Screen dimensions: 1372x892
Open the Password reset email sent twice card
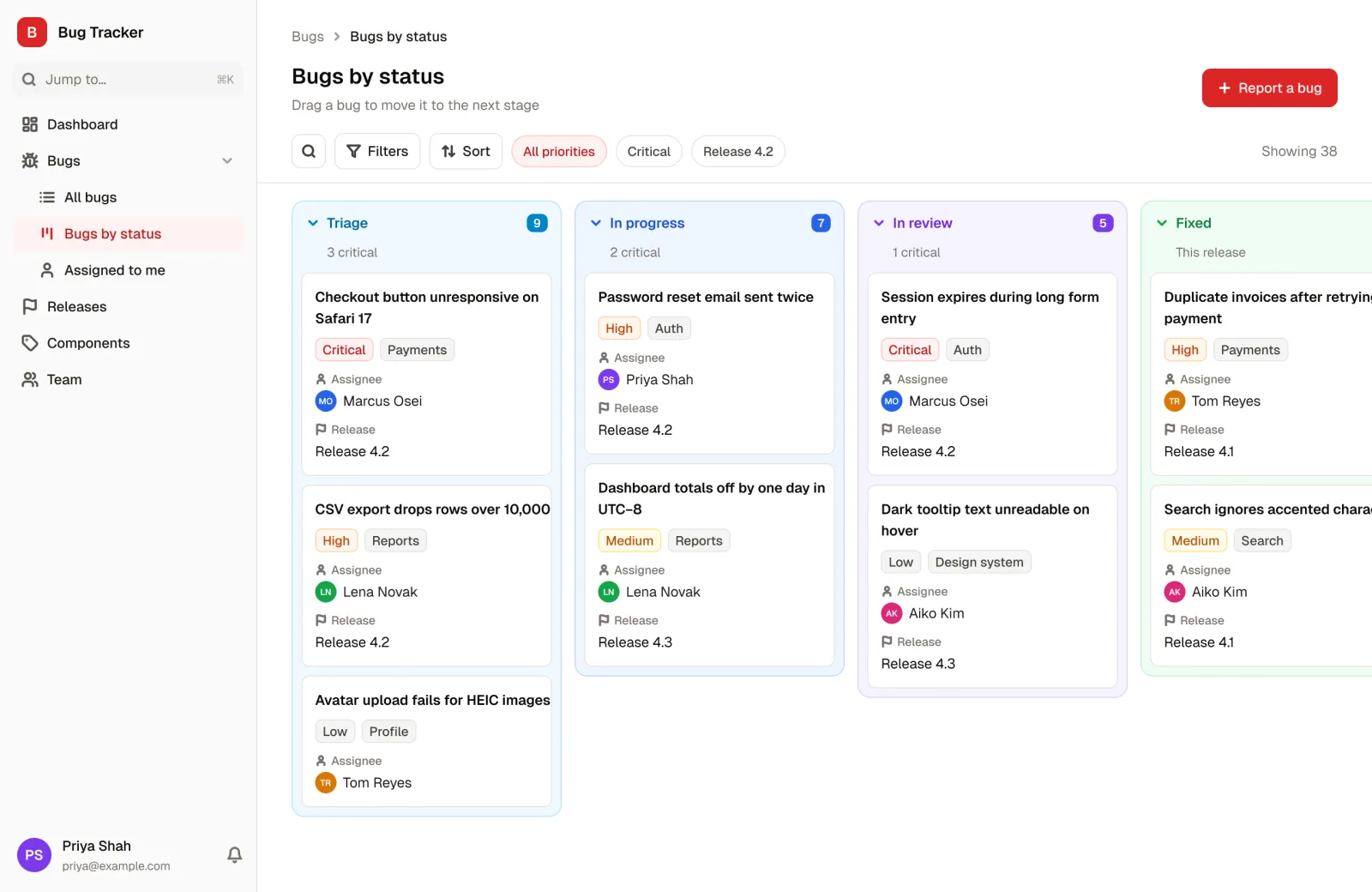(x=709, y=364)
